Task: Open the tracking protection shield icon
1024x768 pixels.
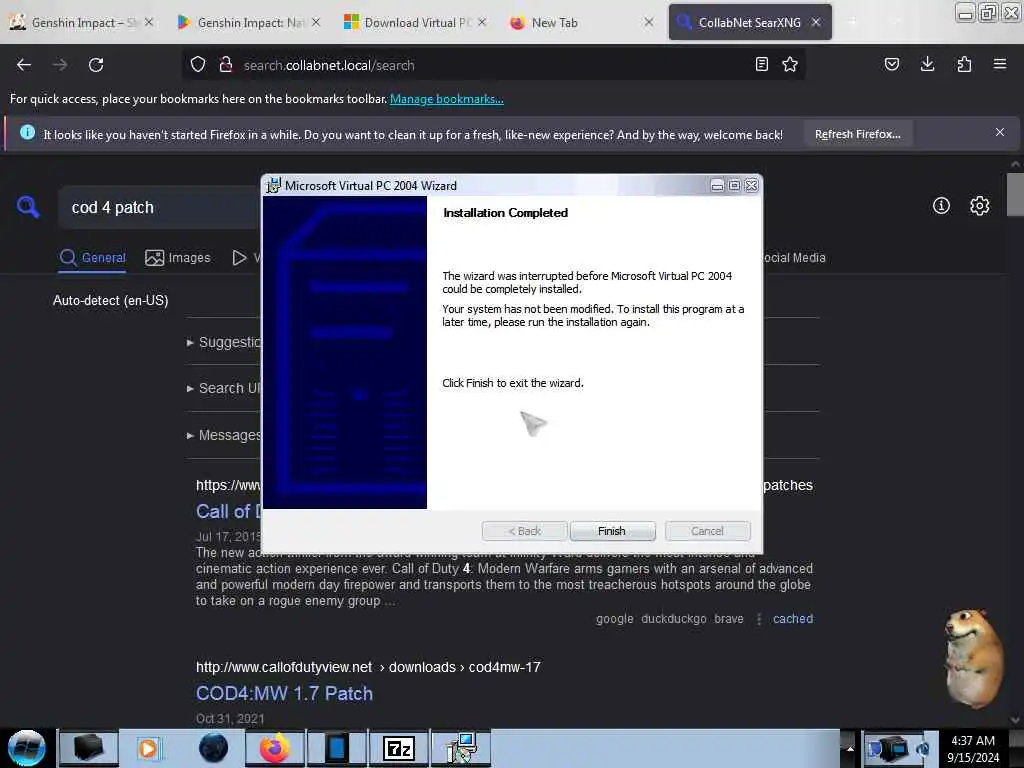Action: [x=198, y=65]
